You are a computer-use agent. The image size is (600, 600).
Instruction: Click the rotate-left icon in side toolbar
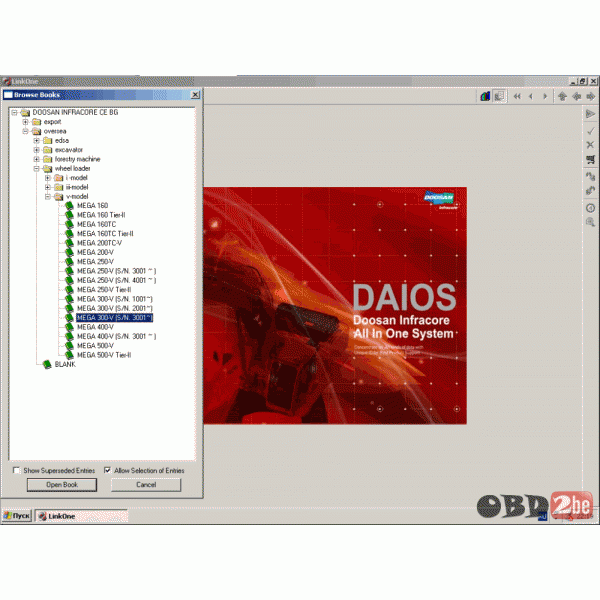pyautogui.click(x=590, y=176)
